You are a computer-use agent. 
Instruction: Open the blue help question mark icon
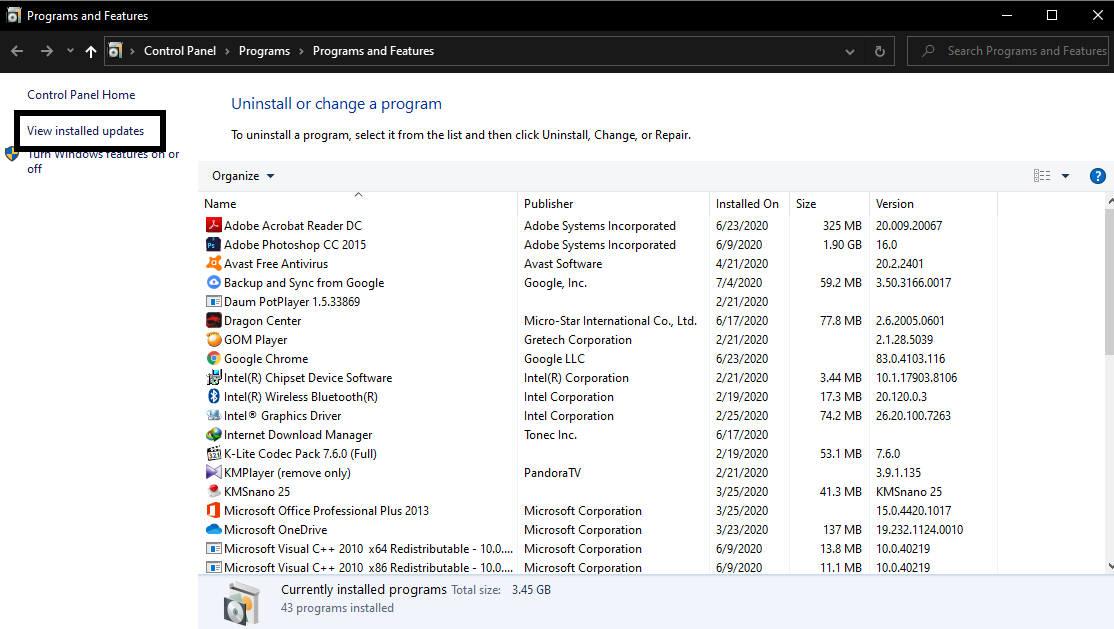[x=1097, y=176]
